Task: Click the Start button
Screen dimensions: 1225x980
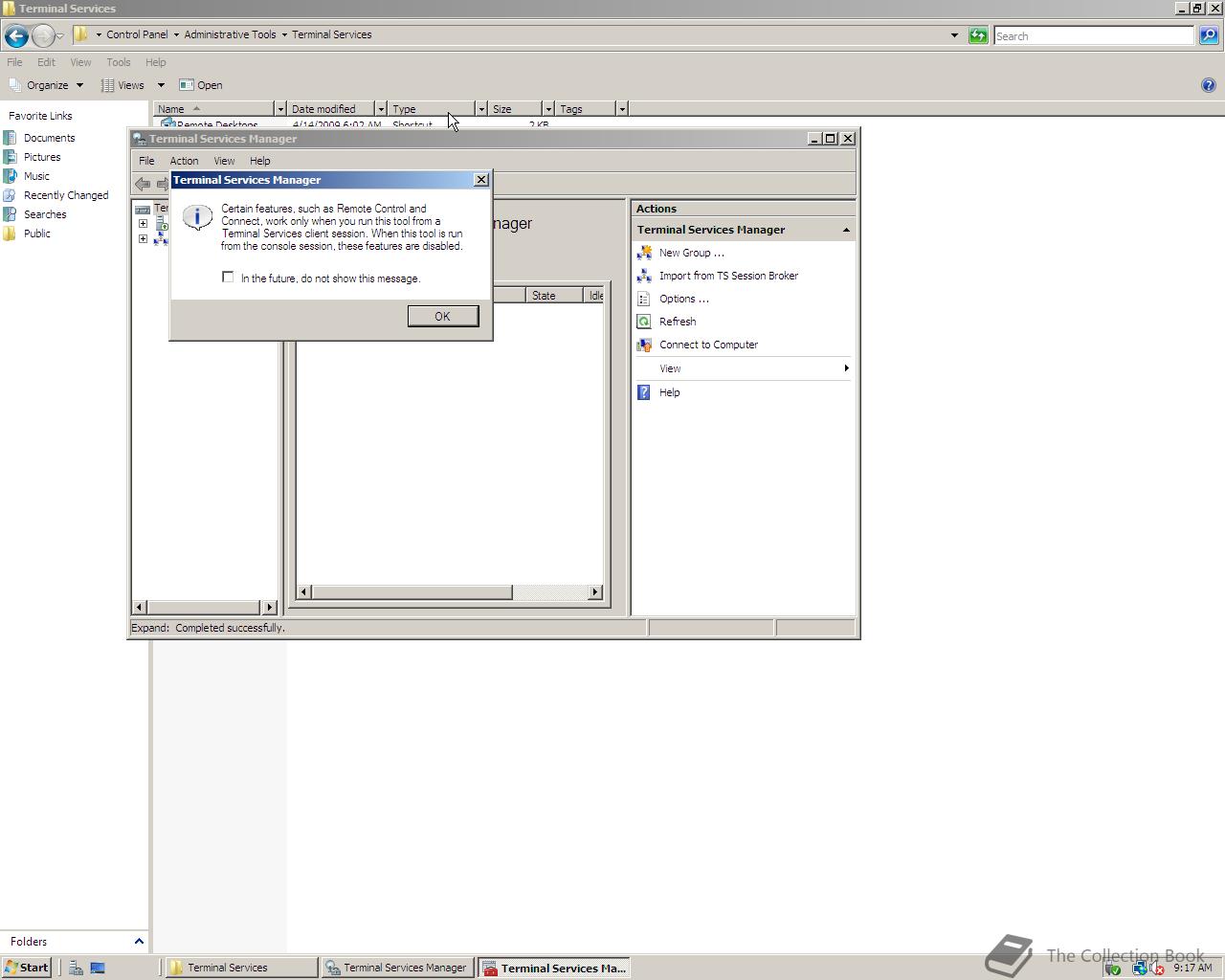Action: [x=26, y=968]
